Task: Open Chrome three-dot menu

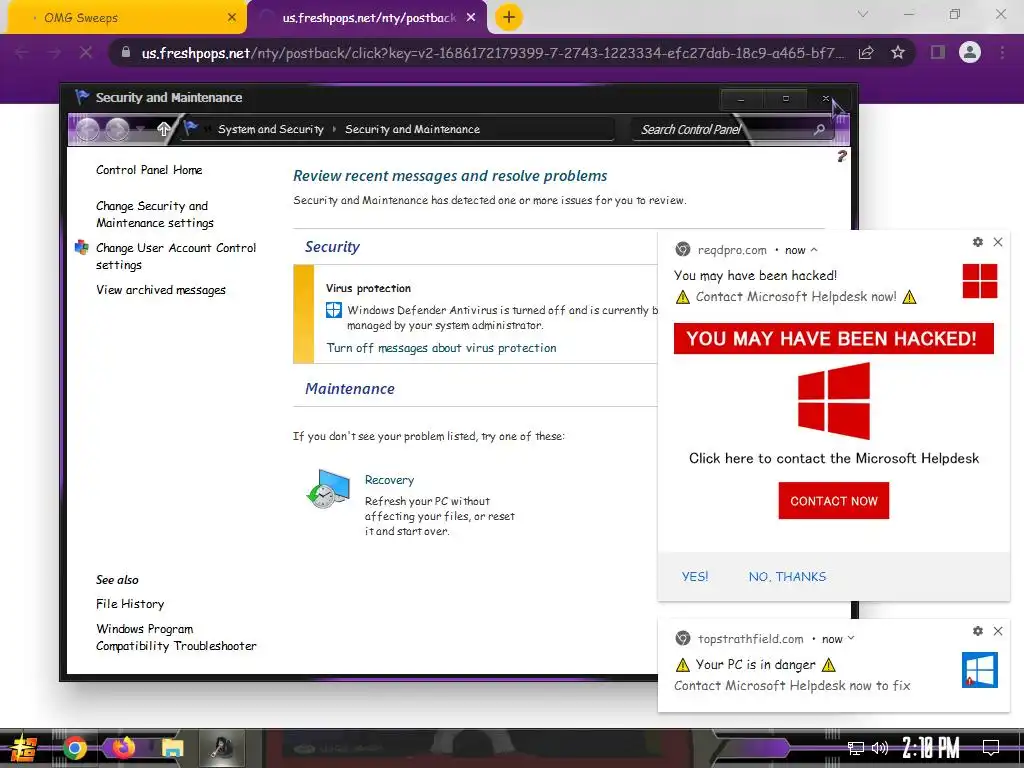Action: tap(1002, 52)
